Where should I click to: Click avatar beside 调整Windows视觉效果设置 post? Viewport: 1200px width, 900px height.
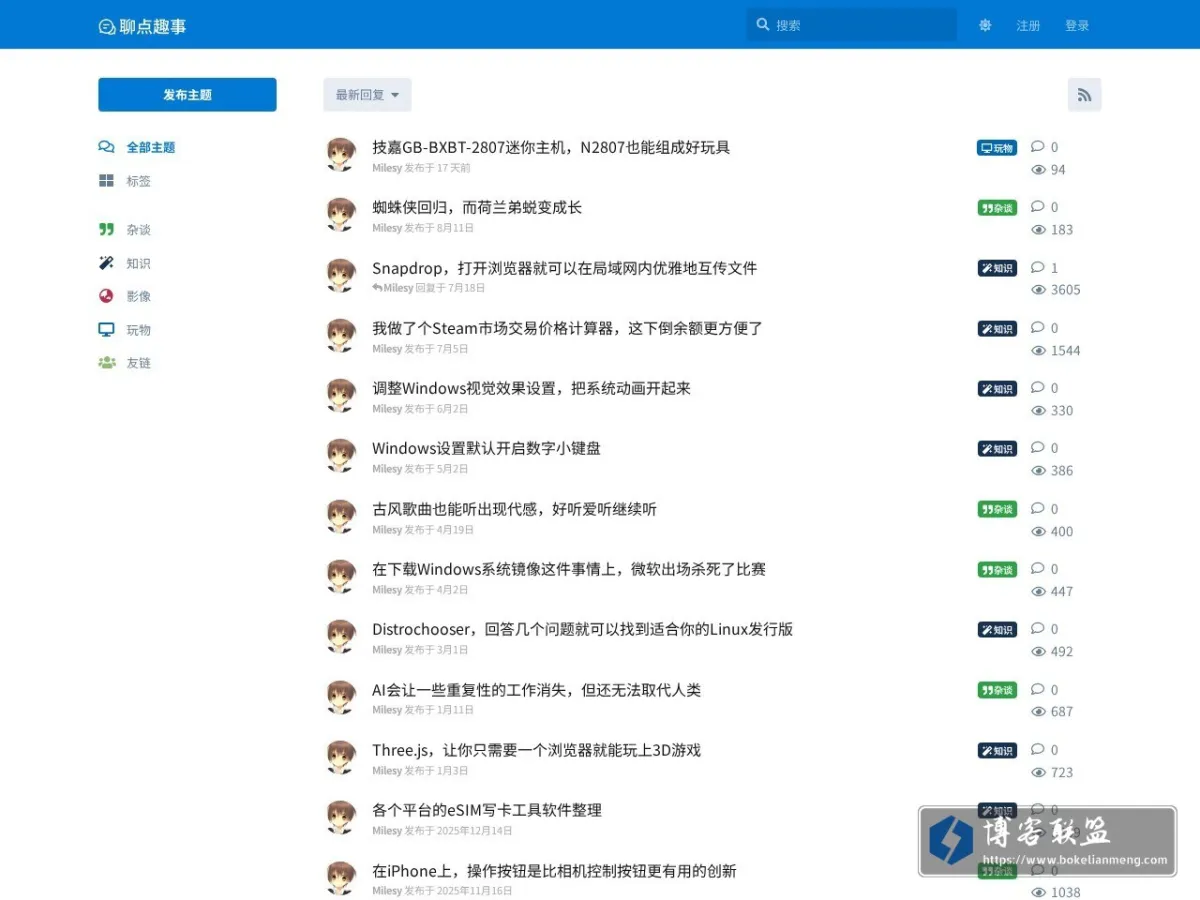coord(341,396)
